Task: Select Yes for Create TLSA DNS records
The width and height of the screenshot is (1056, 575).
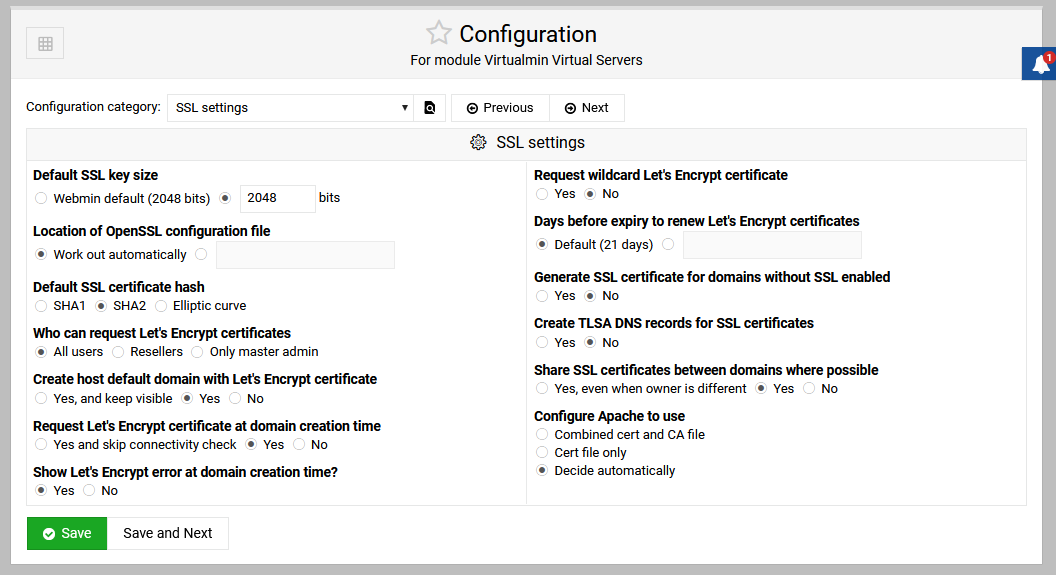Action: (542, 342)
